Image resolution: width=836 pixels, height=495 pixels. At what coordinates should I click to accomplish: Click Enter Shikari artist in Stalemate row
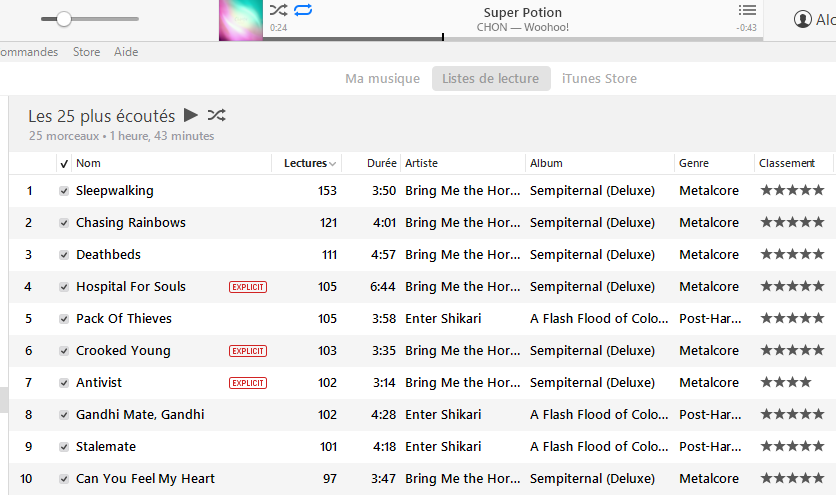[443, 447]
